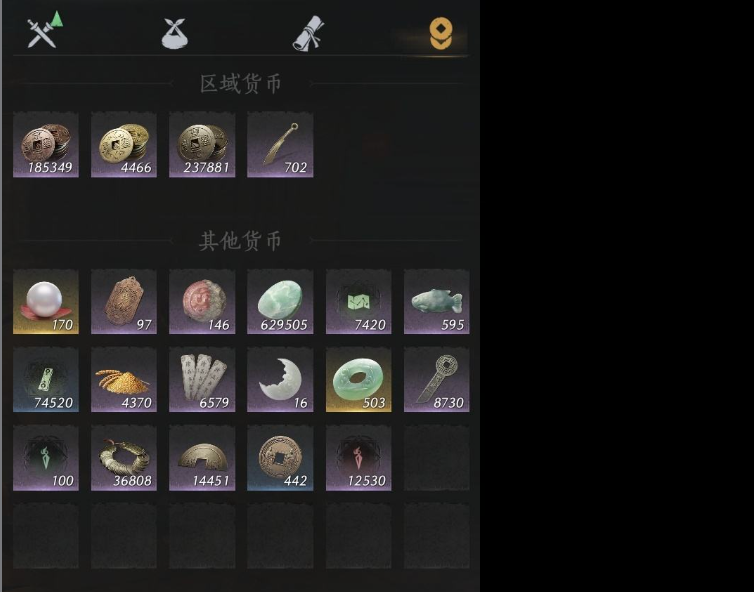The width and height of the screenshot is (754, 592).
Task: Select the copper coins showing 185349
Action: click(46, 145)
